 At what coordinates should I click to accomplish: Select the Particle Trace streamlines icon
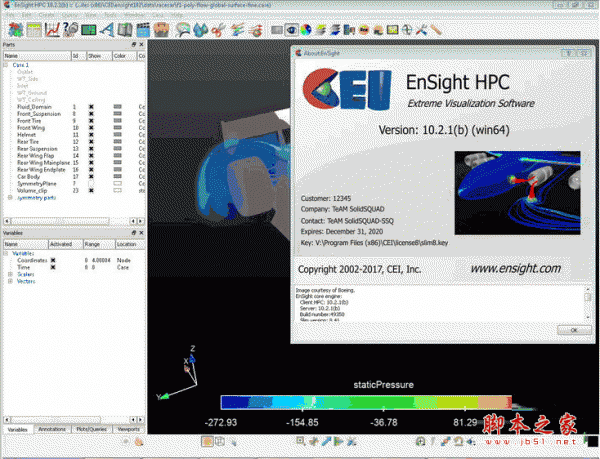[237, 30]
